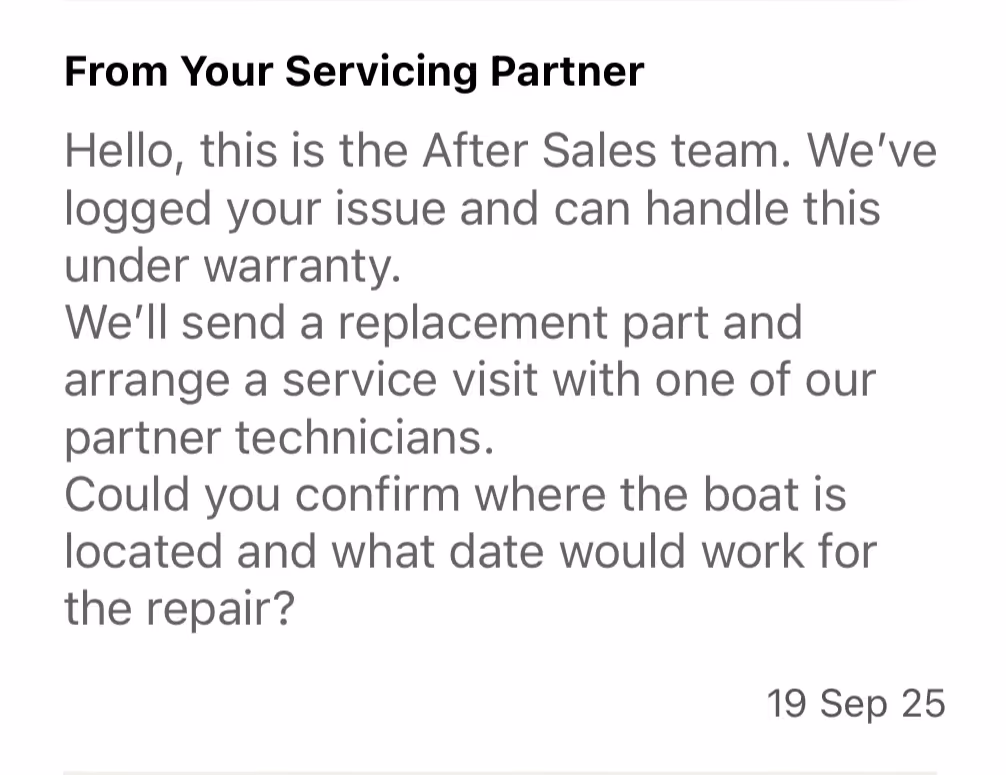
Task: Click the '19 Sep 25' message date
Action: click(x=856, y=704)
